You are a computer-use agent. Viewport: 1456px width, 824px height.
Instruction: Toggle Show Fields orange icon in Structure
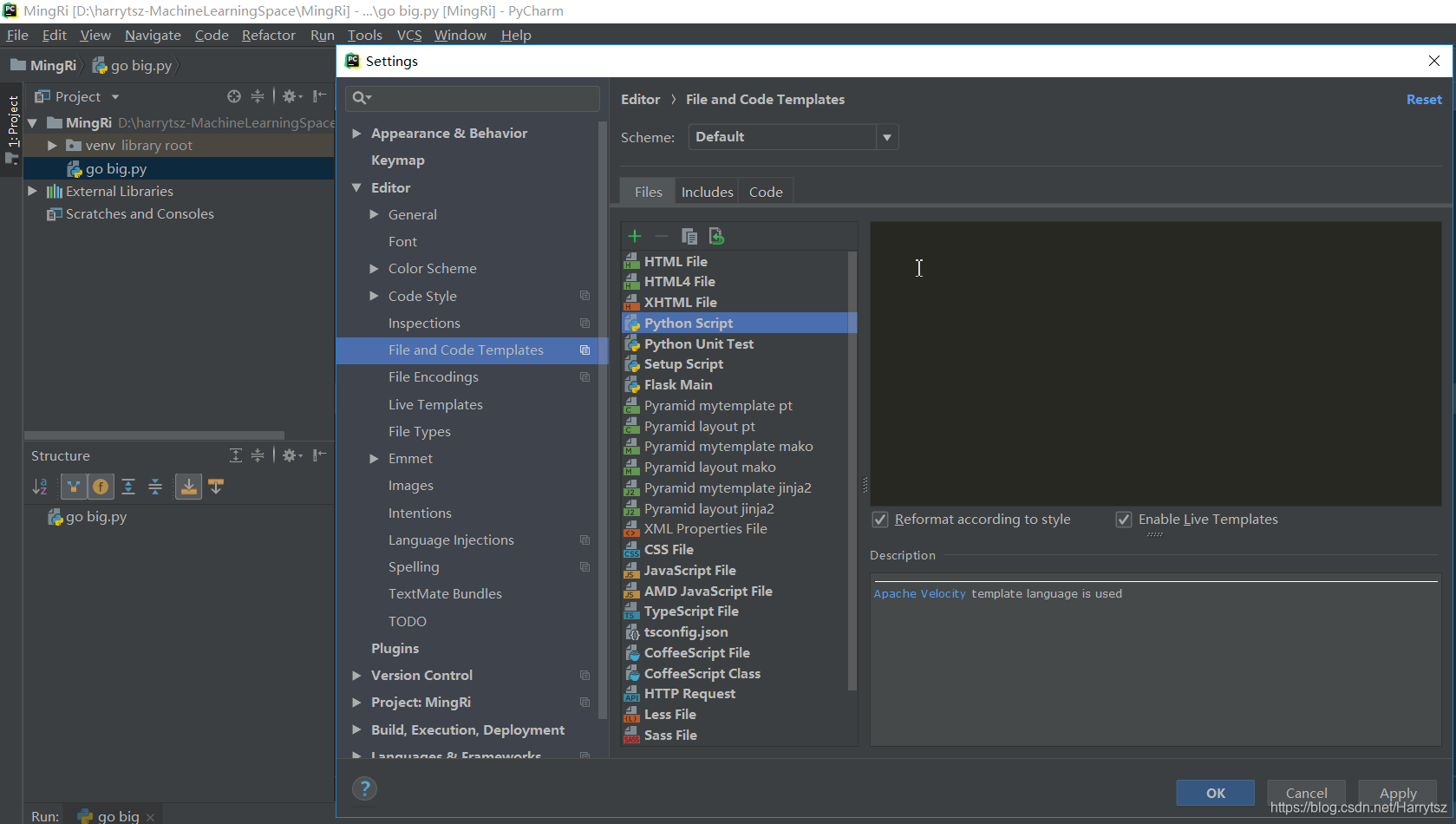[101, 487]
